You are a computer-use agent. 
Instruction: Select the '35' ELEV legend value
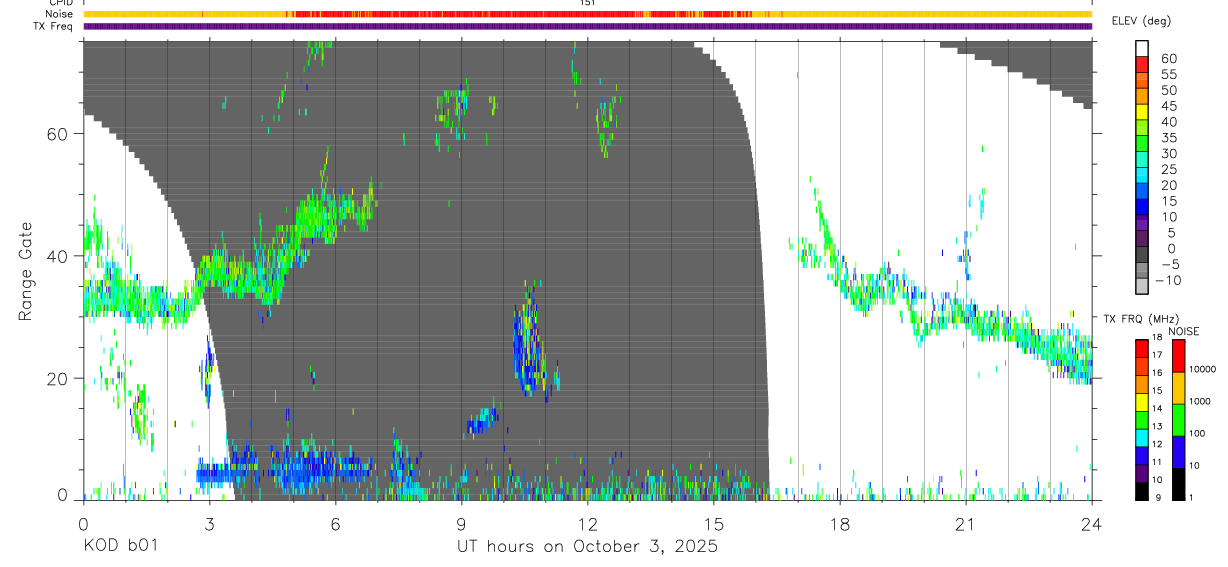[1167, 138]
